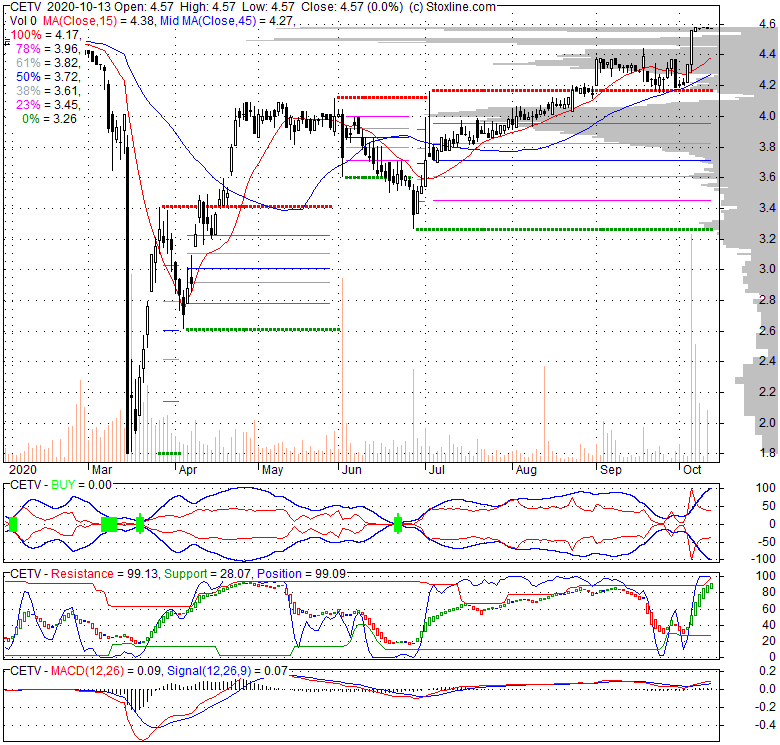This screenshot has height=745, width=780.
Task: Open the (c) Stoxline.com credit label
Action: coord(452,7)
